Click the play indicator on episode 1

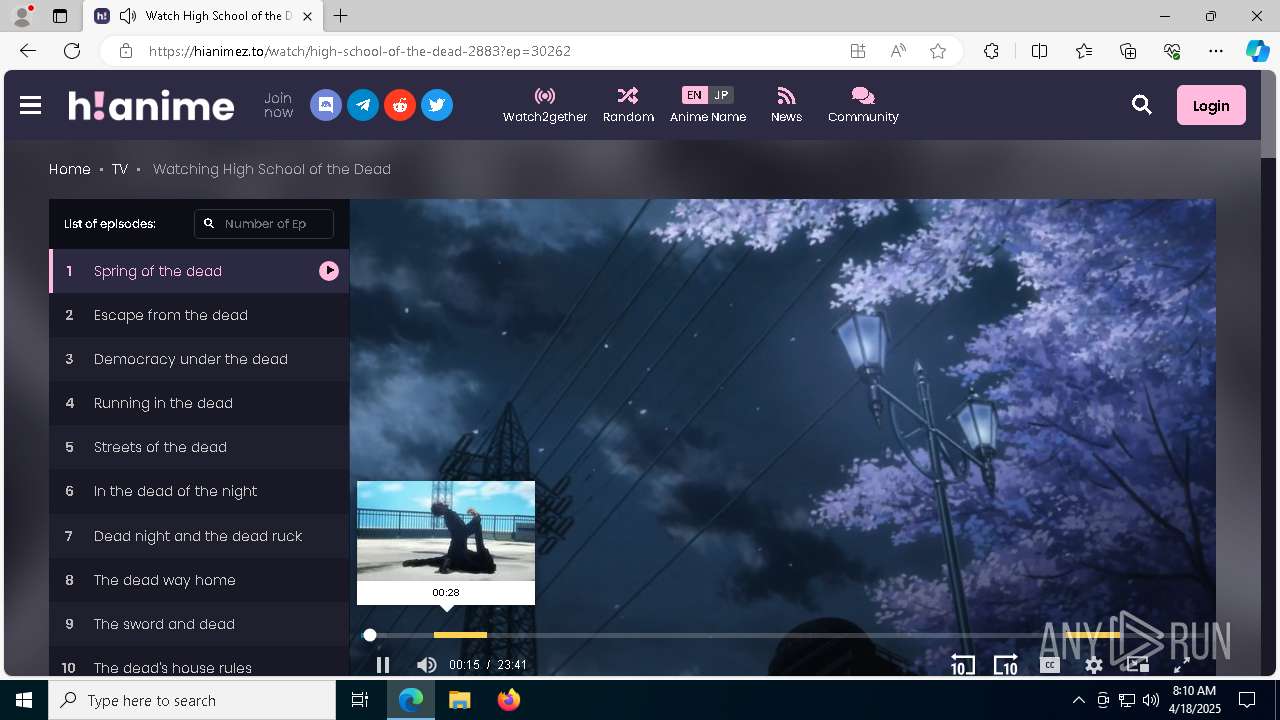(329, 271)
